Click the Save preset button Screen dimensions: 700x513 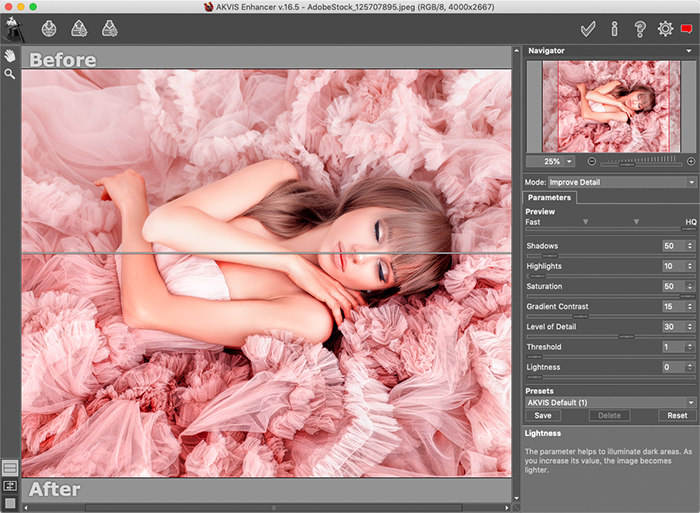(543, 415)
